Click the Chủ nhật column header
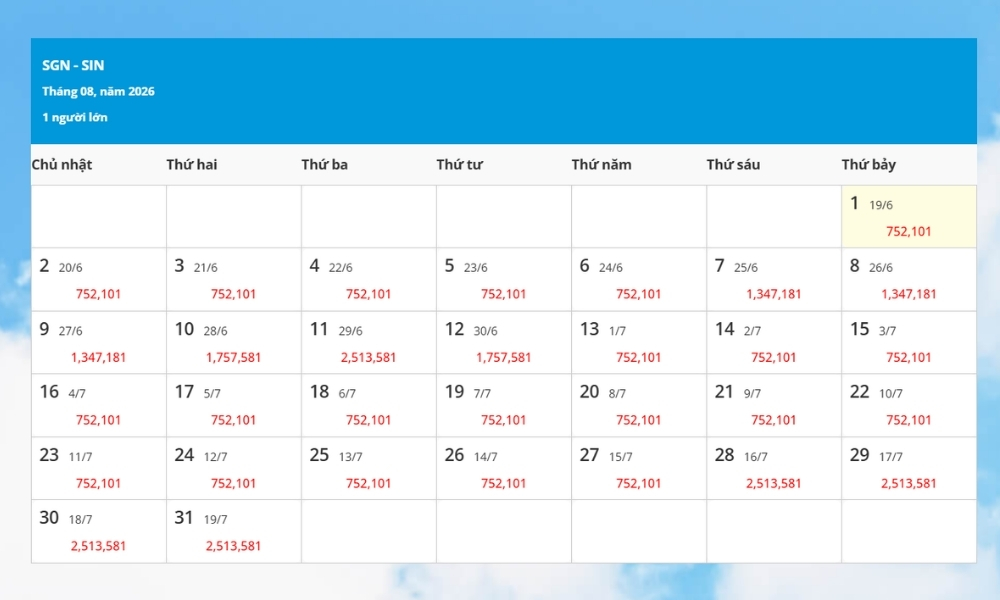The image size is (1000, 600). [x=62, y=165]
